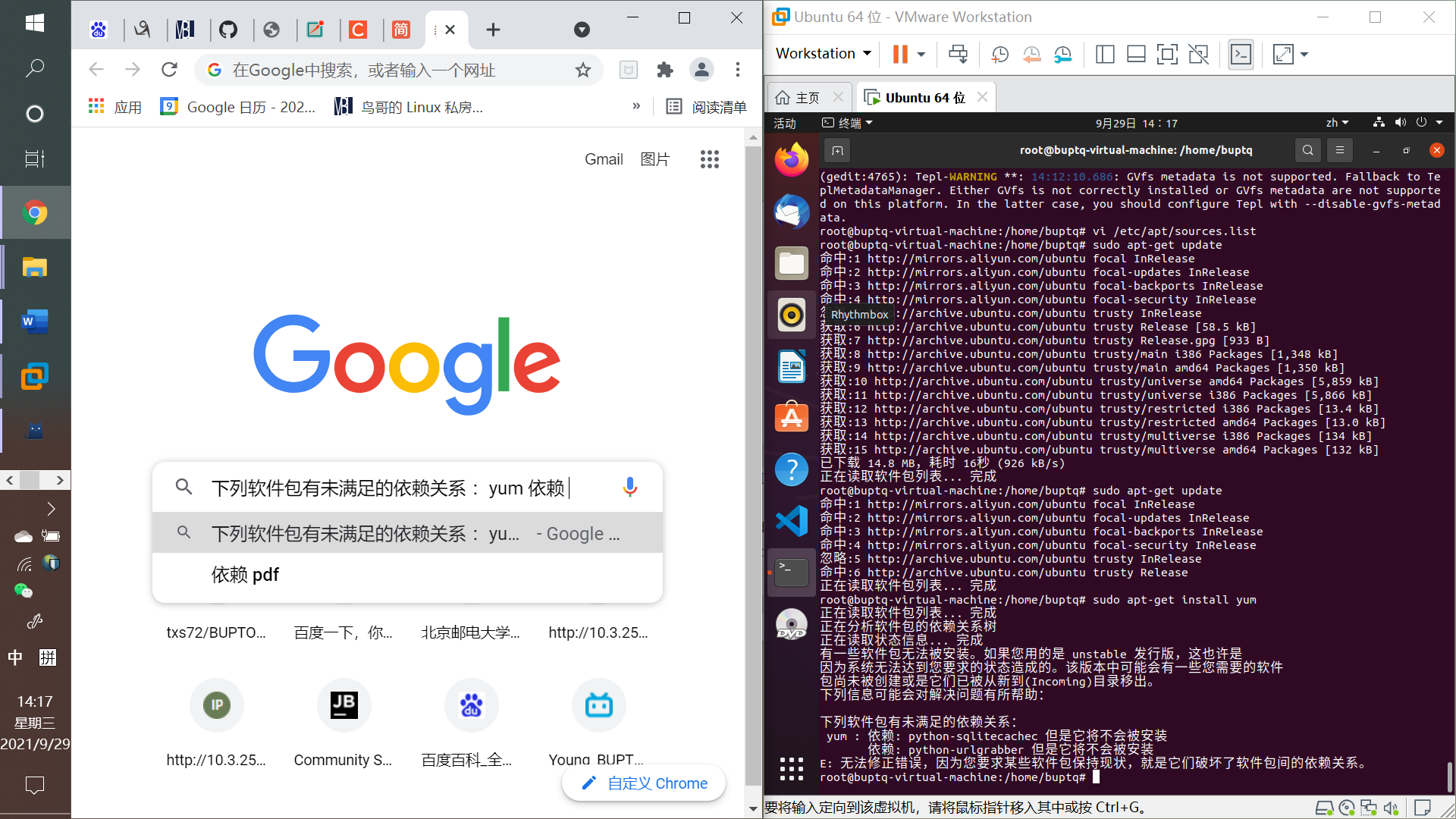Send Ctrl+Alt+Del to the VM

[958, 54]
